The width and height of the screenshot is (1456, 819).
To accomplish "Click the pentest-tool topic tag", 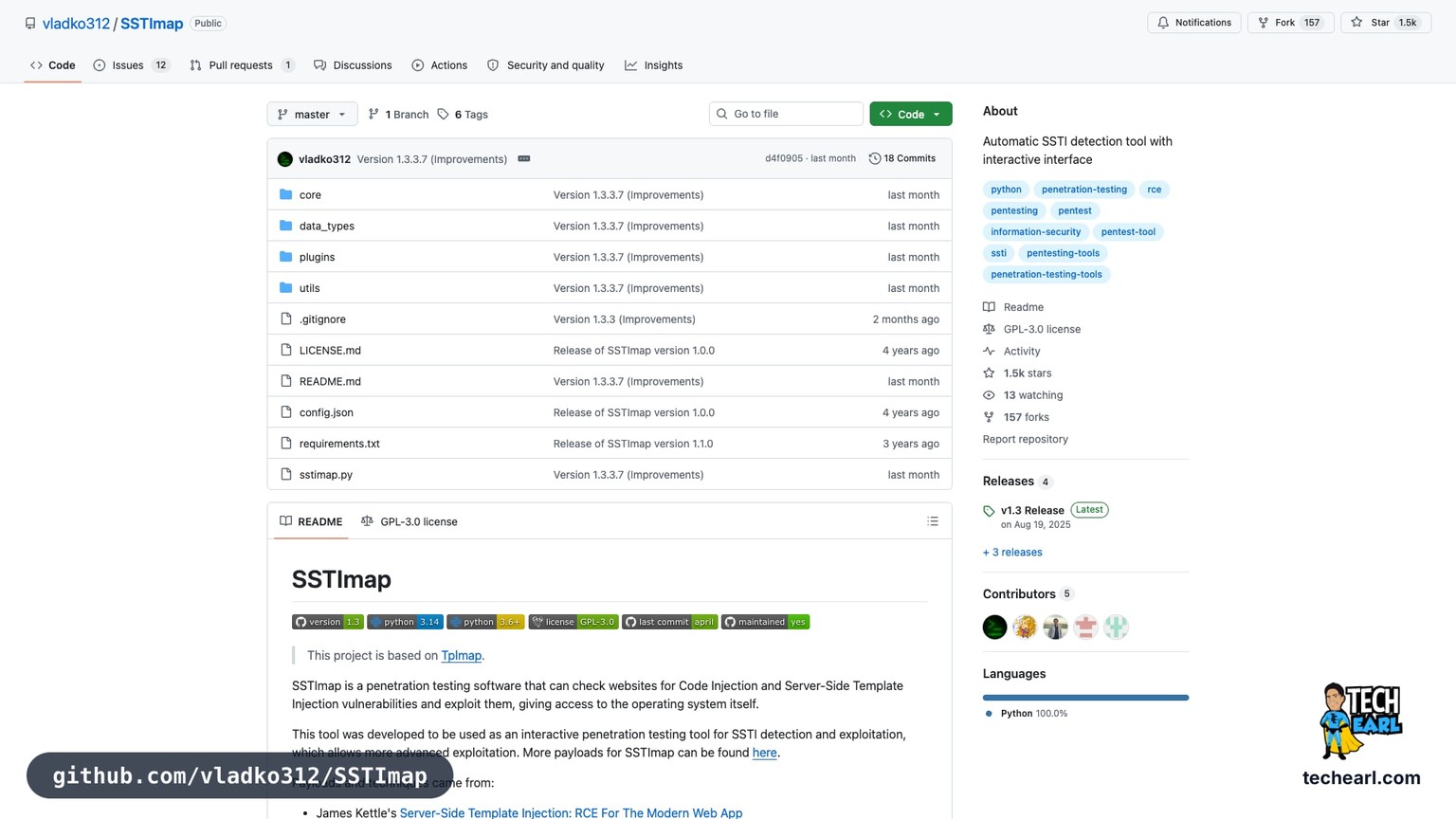I will (1128, 232).
